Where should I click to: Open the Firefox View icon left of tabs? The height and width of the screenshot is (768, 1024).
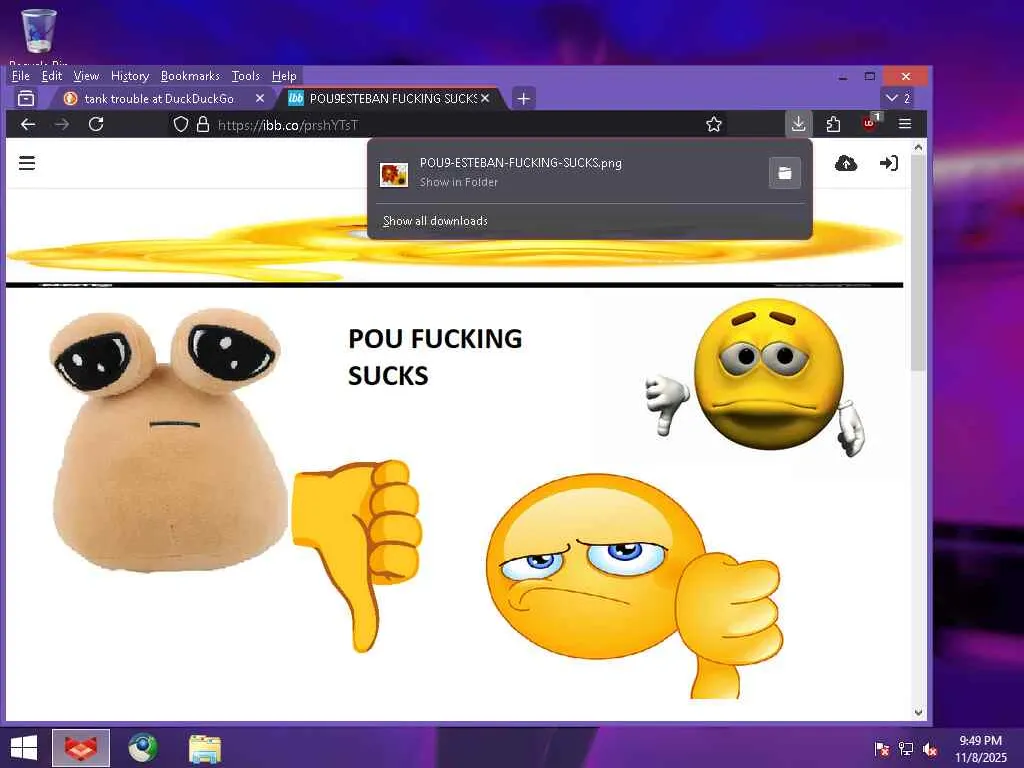(26, 98)
